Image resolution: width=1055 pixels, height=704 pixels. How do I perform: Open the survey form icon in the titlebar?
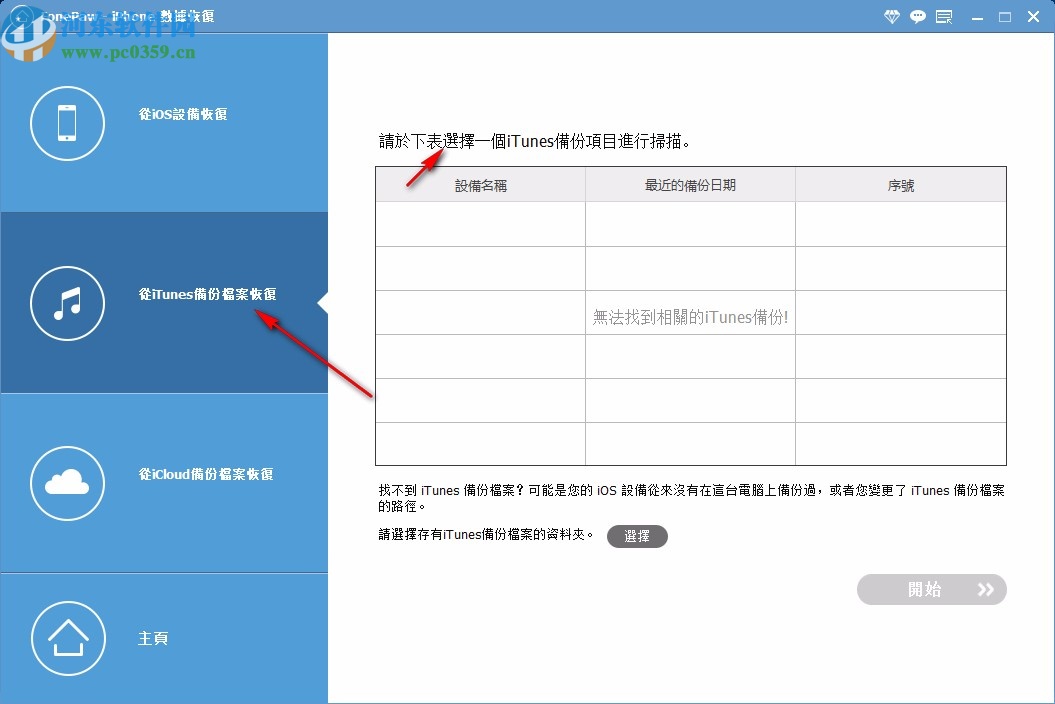point(943,16)
